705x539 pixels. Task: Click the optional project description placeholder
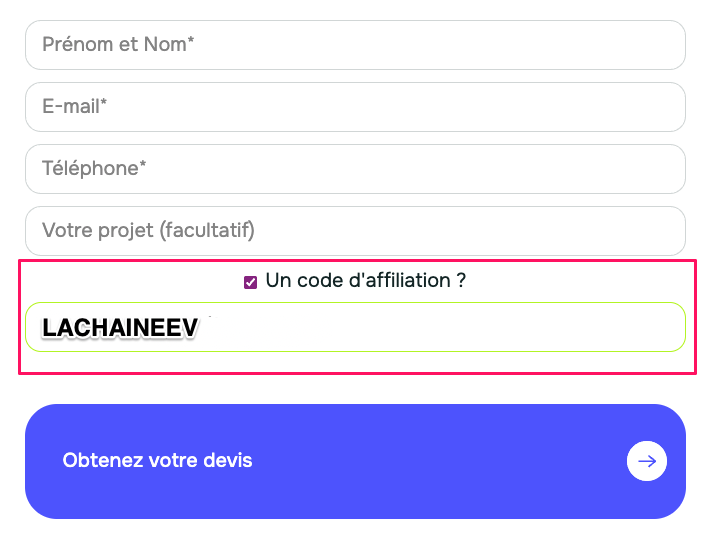point(148,230)
